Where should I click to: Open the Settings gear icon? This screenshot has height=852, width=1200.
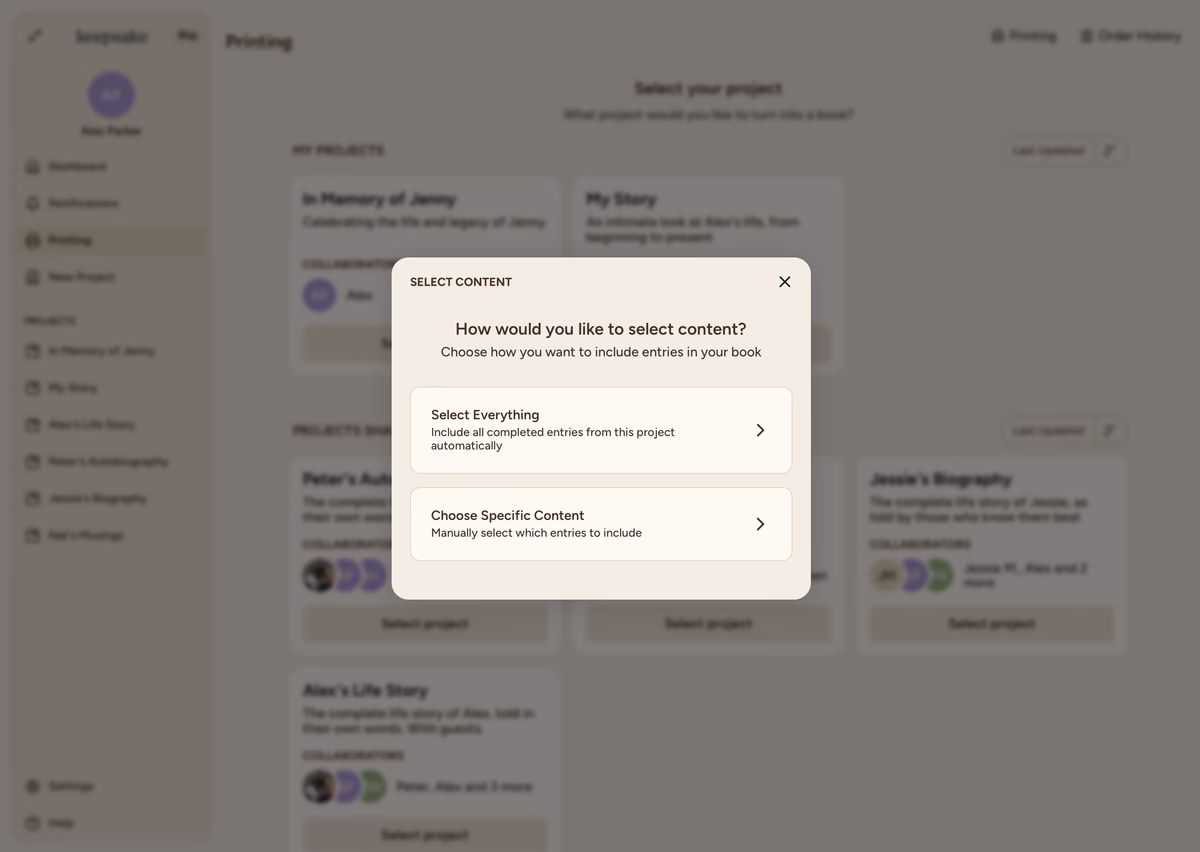[x=33, y=786]
